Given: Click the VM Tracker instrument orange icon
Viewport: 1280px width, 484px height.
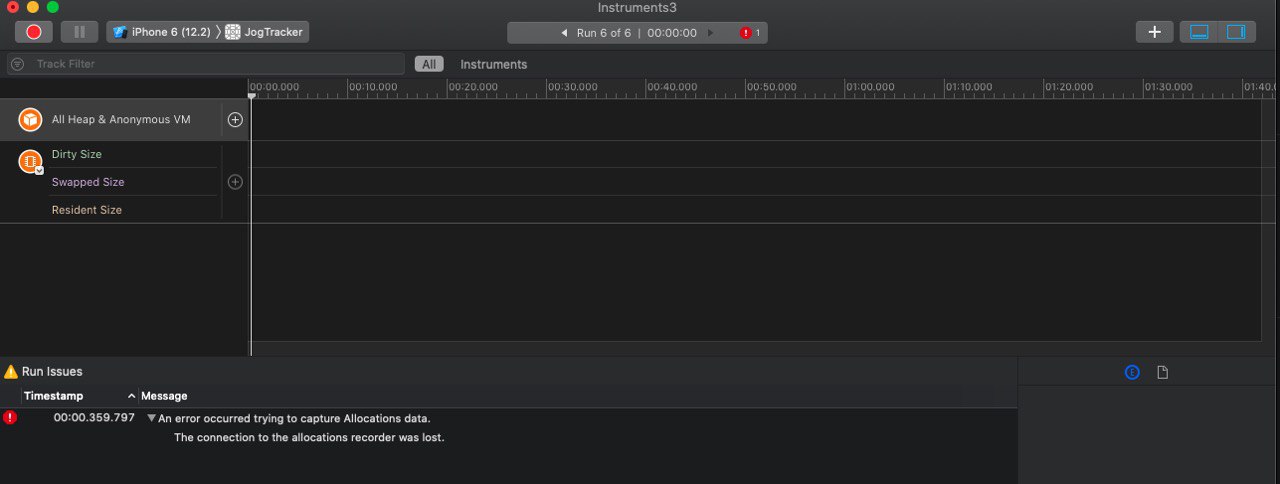Looking at the screenshot, I should coord(30,160).
